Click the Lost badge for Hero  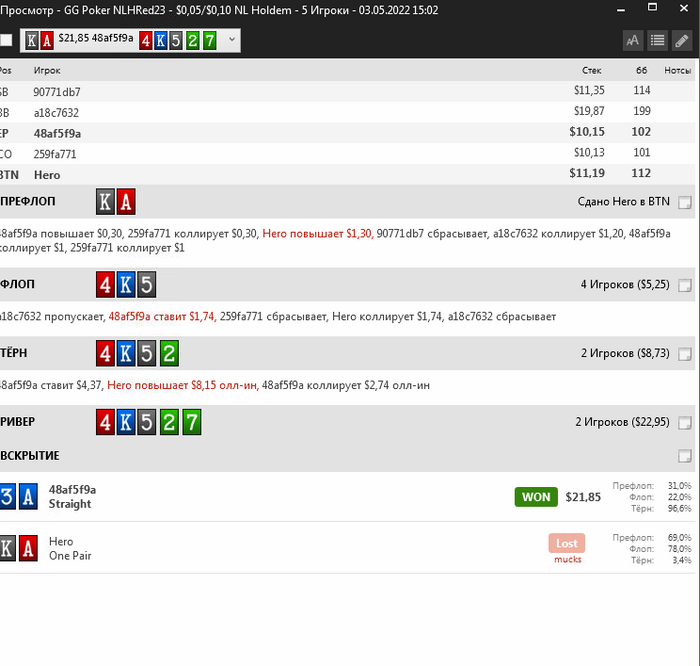coord(567,543)
